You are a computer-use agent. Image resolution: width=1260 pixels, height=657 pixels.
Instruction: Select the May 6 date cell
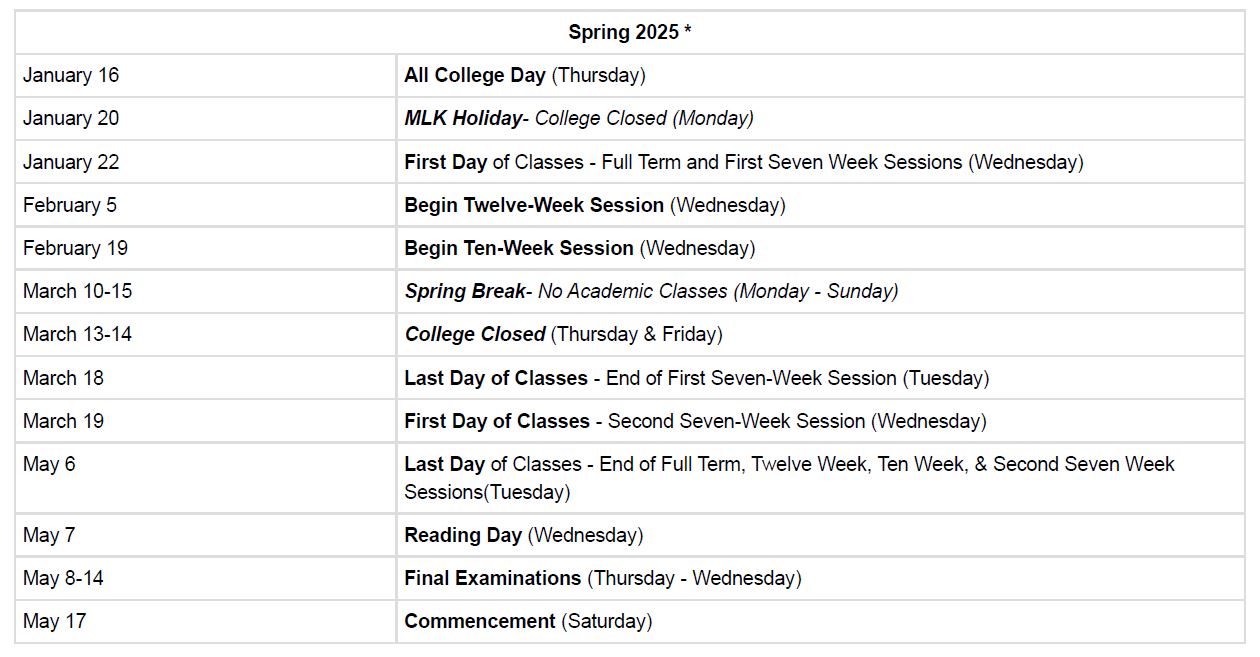tap(206, 478)
